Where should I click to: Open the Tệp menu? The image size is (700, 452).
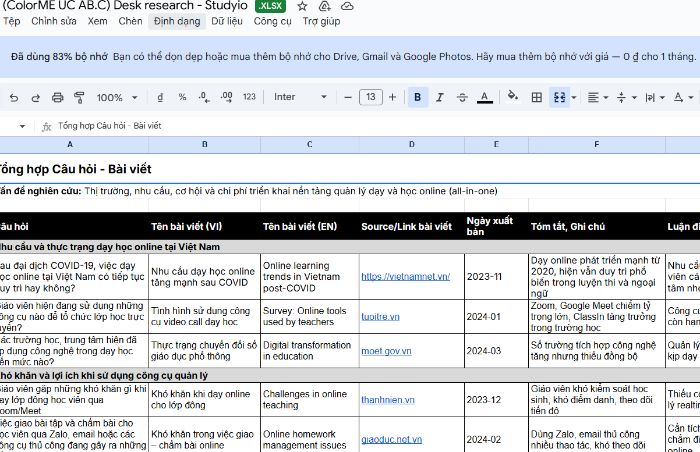click(x=12, y=21)
